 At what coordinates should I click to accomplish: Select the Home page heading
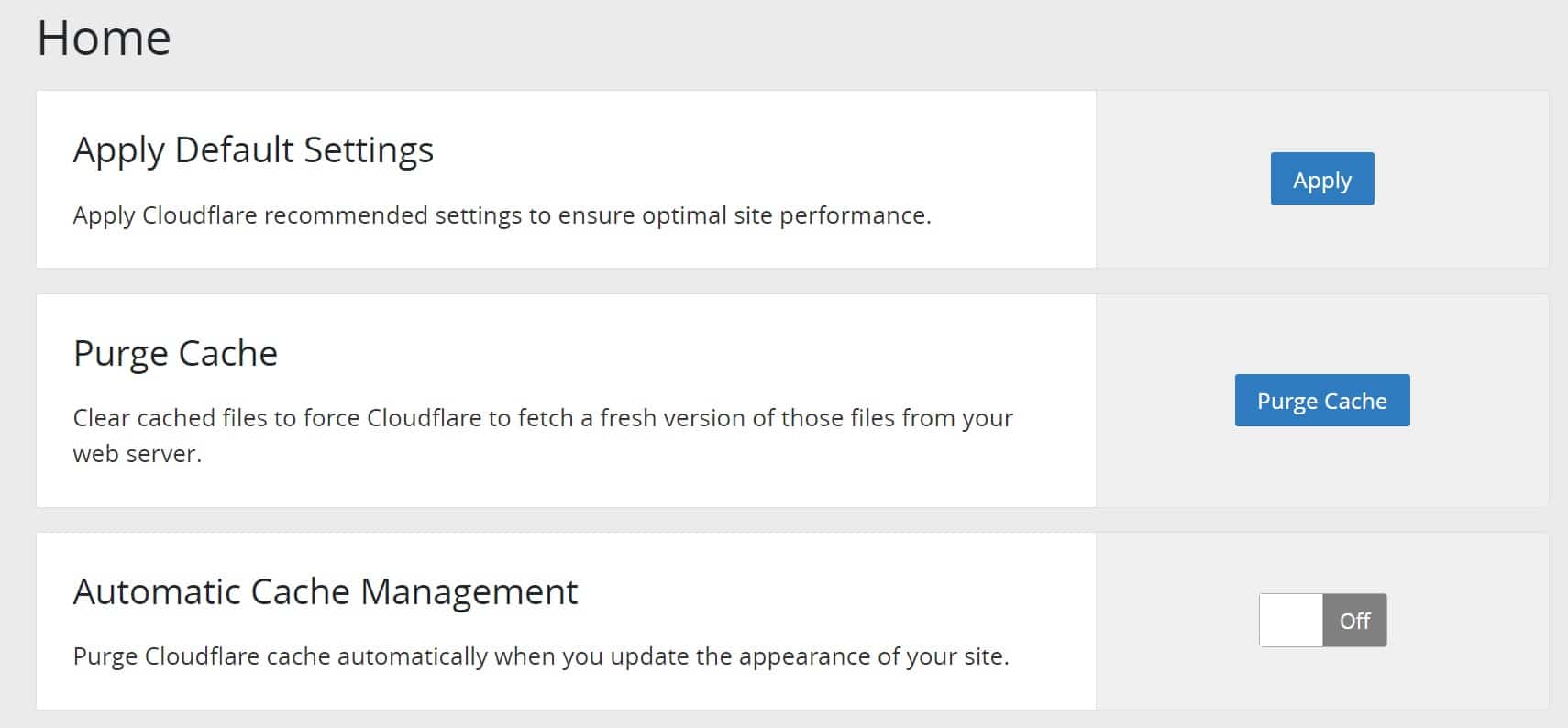tap(104, 37)
